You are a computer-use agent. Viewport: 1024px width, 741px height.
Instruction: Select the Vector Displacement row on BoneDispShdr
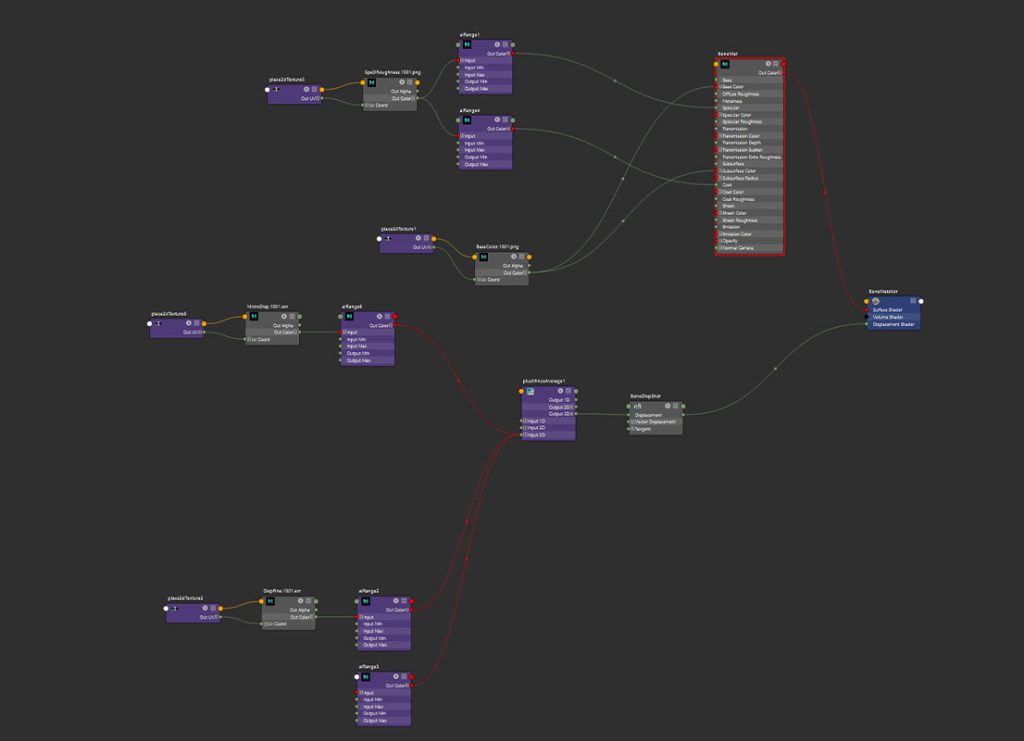click(x=656, y=422)
